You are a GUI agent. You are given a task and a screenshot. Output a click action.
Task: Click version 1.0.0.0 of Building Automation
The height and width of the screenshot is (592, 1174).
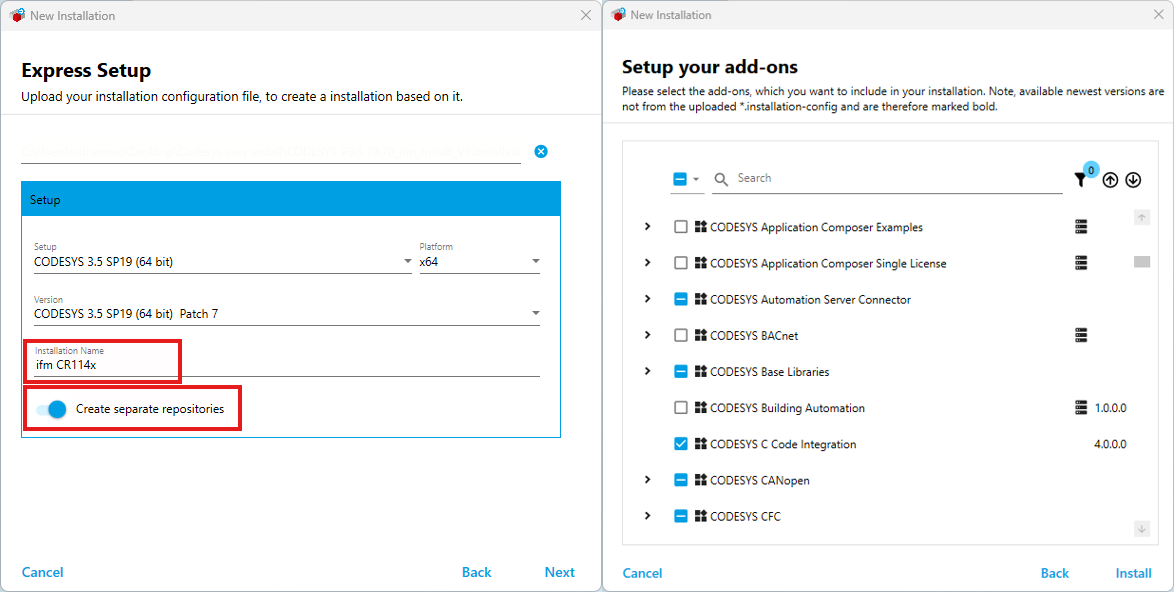click(x=1110, y=408)
